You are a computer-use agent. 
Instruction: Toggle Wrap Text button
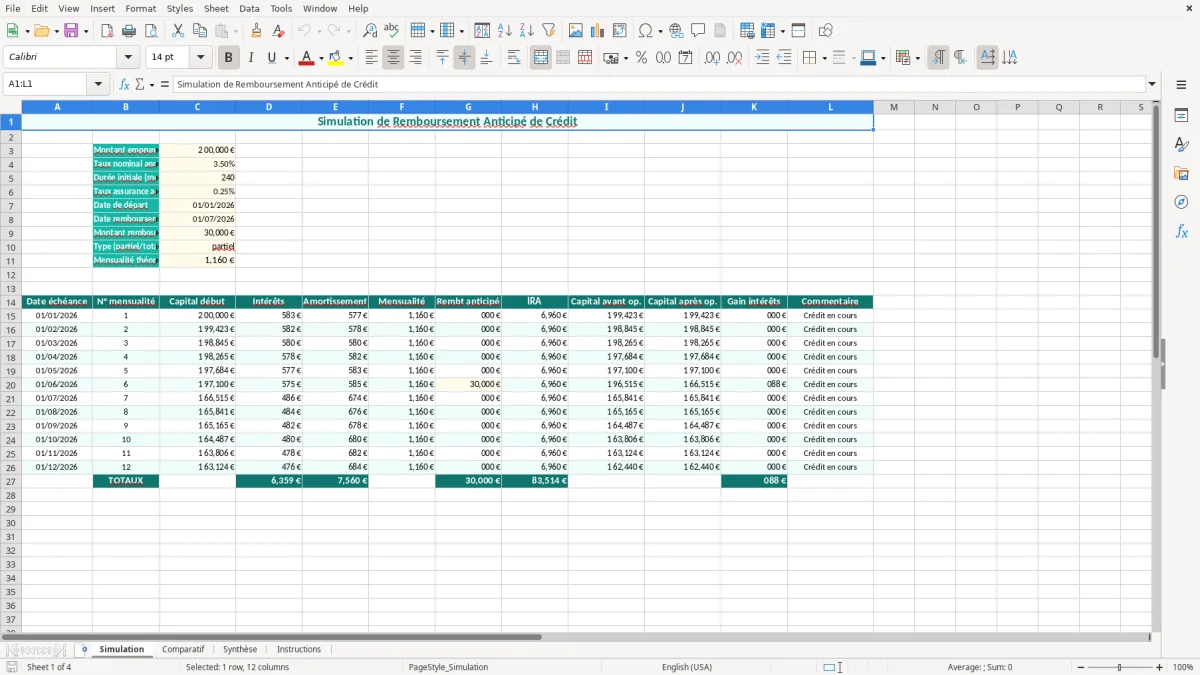514,58
